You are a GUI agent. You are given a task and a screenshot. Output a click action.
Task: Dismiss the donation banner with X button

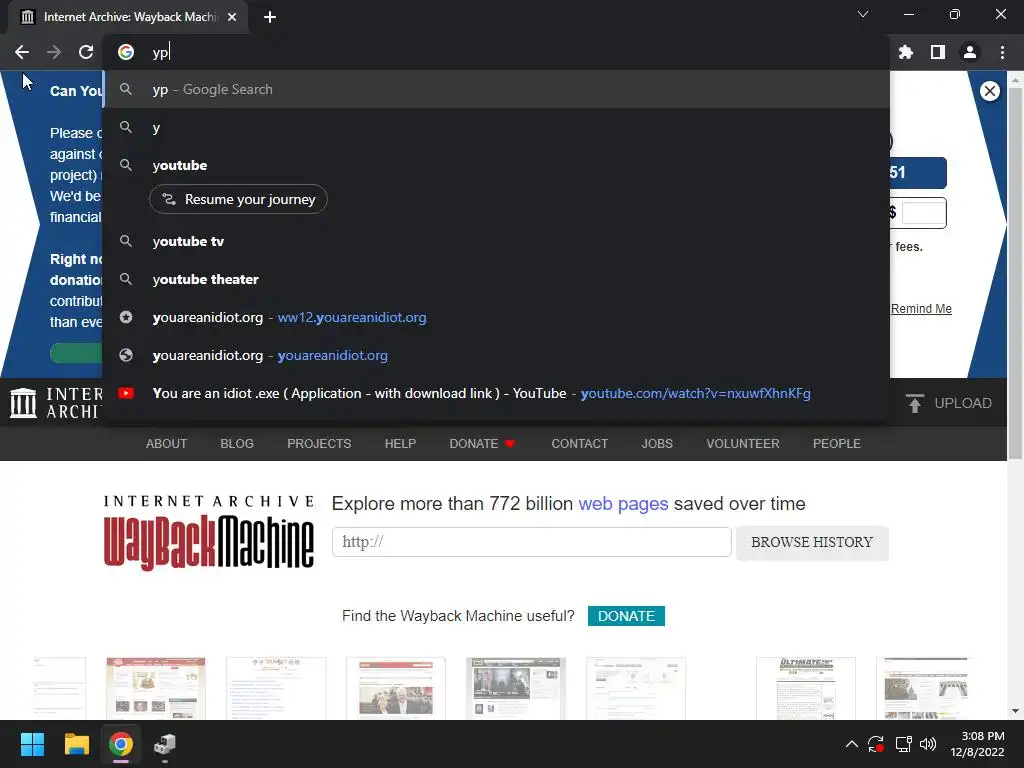click(989, 91)
